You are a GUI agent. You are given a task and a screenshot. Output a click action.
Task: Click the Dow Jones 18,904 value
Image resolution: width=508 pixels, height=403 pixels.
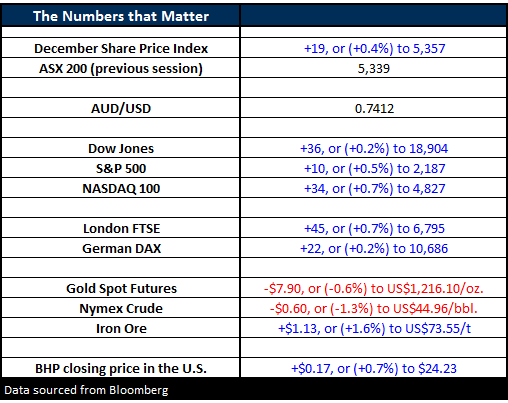(374, 149)
